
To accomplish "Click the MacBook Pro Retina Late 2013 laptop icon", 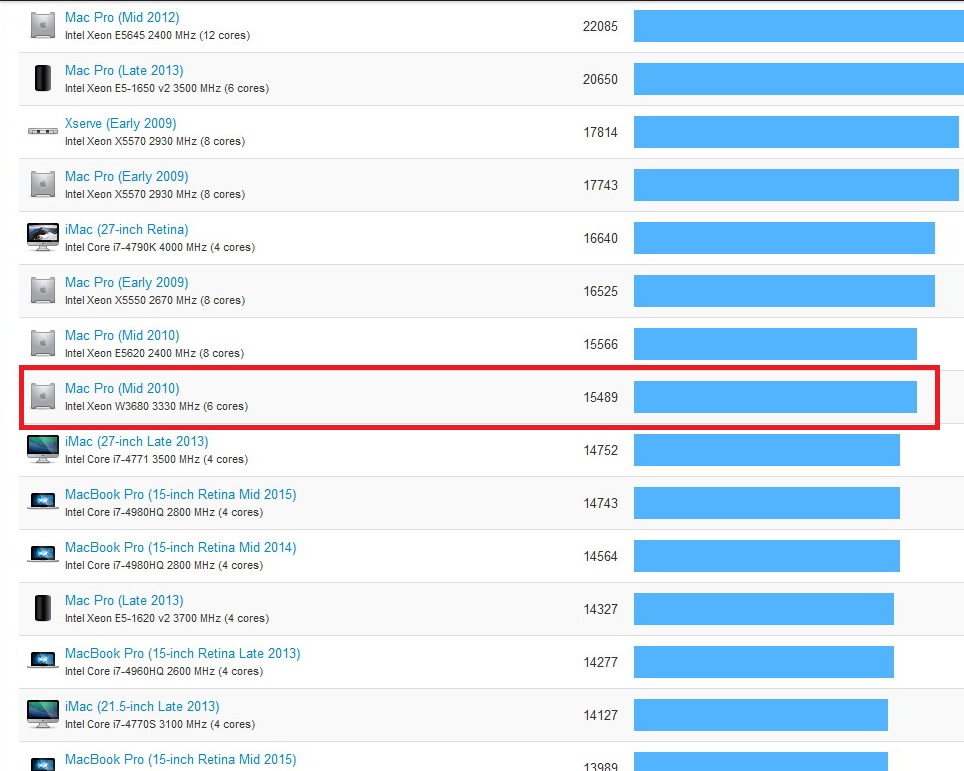I will (43, 660).
